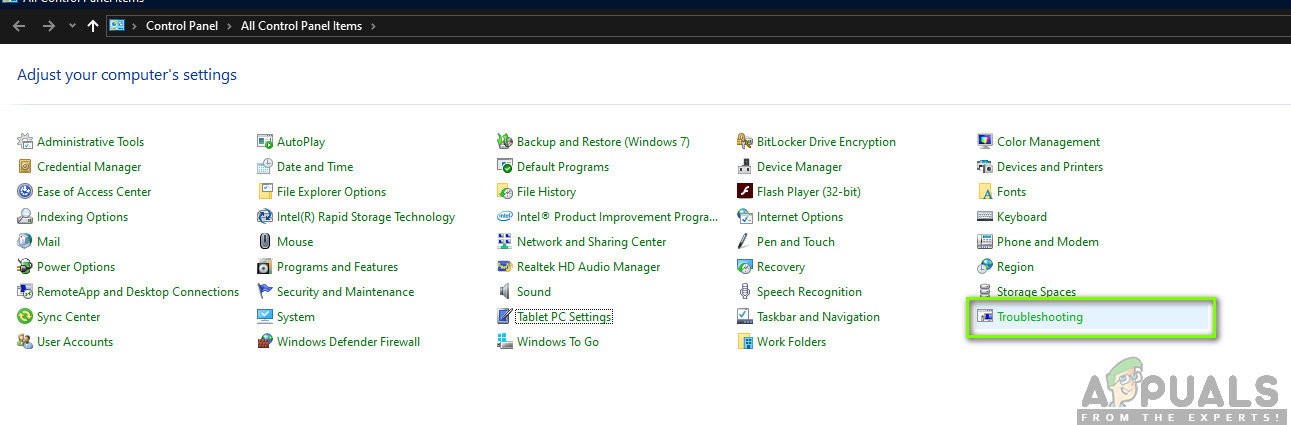Go back with the Back arrow
Image resolution: width=1291 pixels, height=425 pixels.
point(19,26)
